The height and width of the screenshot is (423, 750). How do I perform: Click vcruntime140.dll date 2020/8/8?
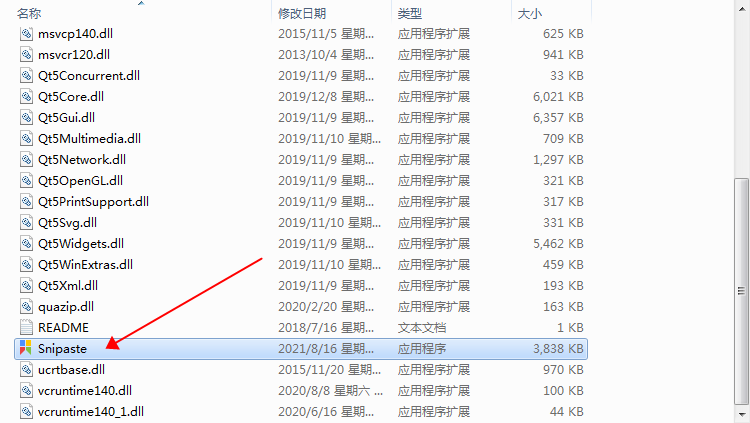330,391
